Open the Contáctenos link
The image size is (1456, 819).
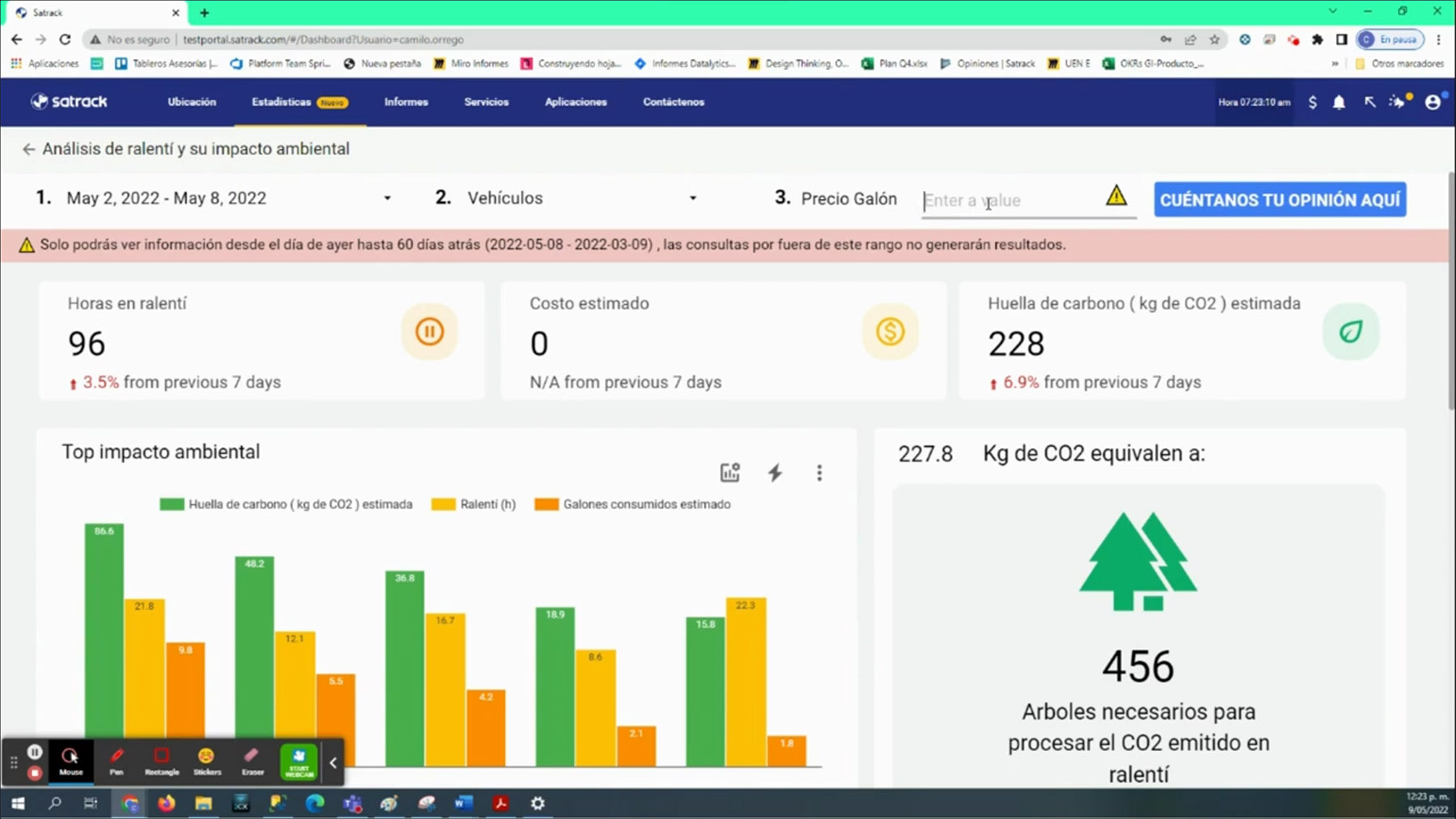(x=673, y=102)
